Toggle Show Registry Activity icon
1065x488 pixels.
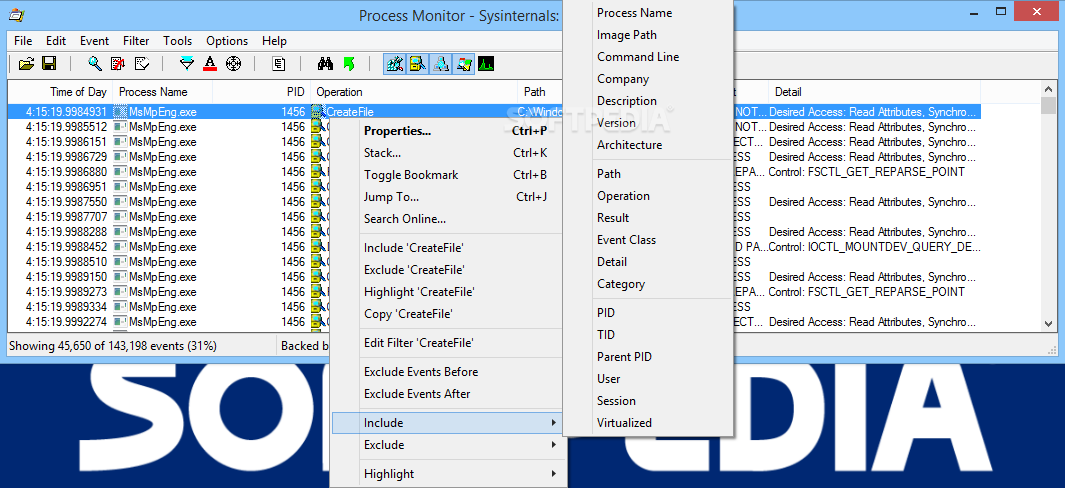point(395,64)
